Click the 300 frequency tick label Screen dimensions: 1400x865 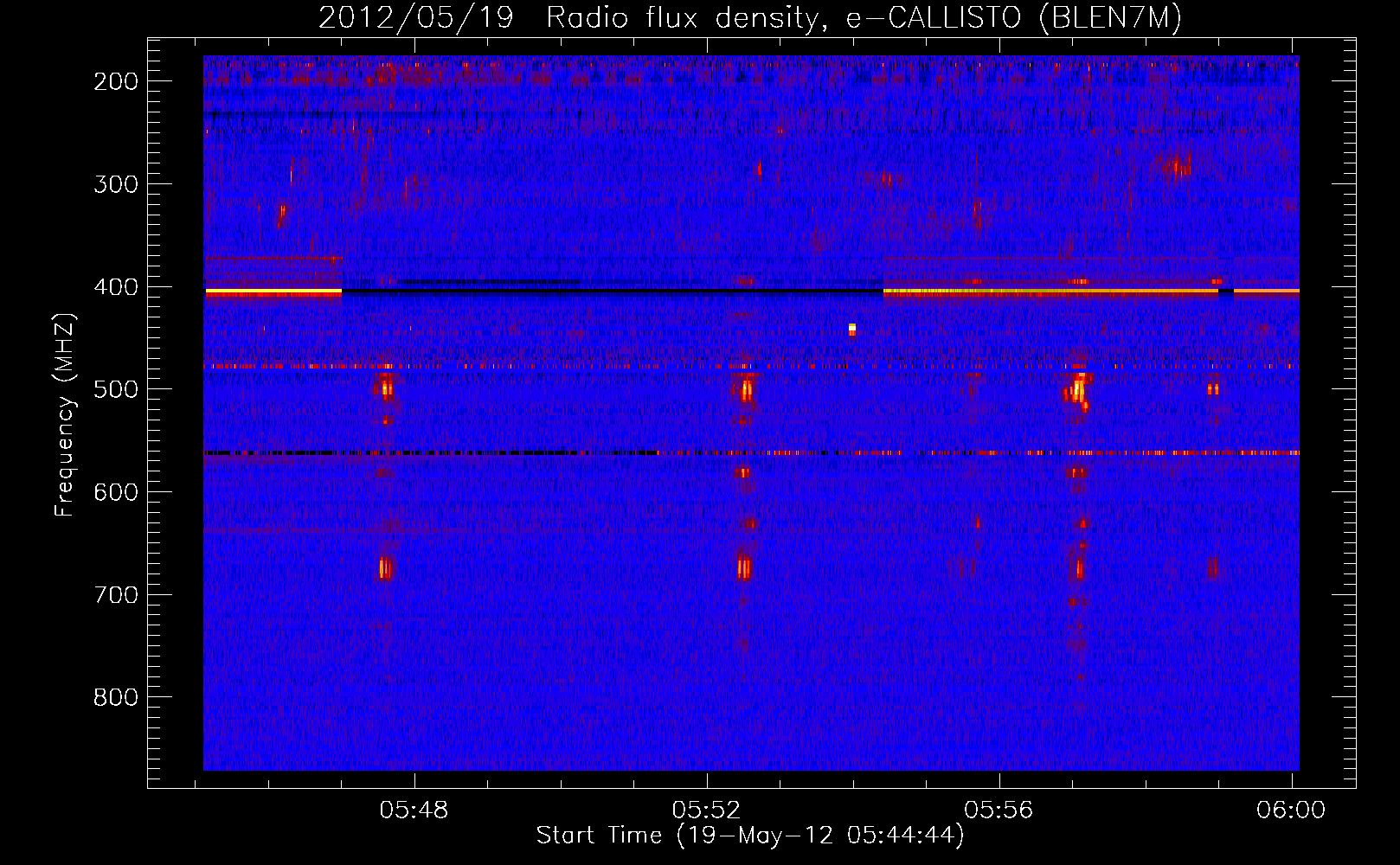point(116,184)
